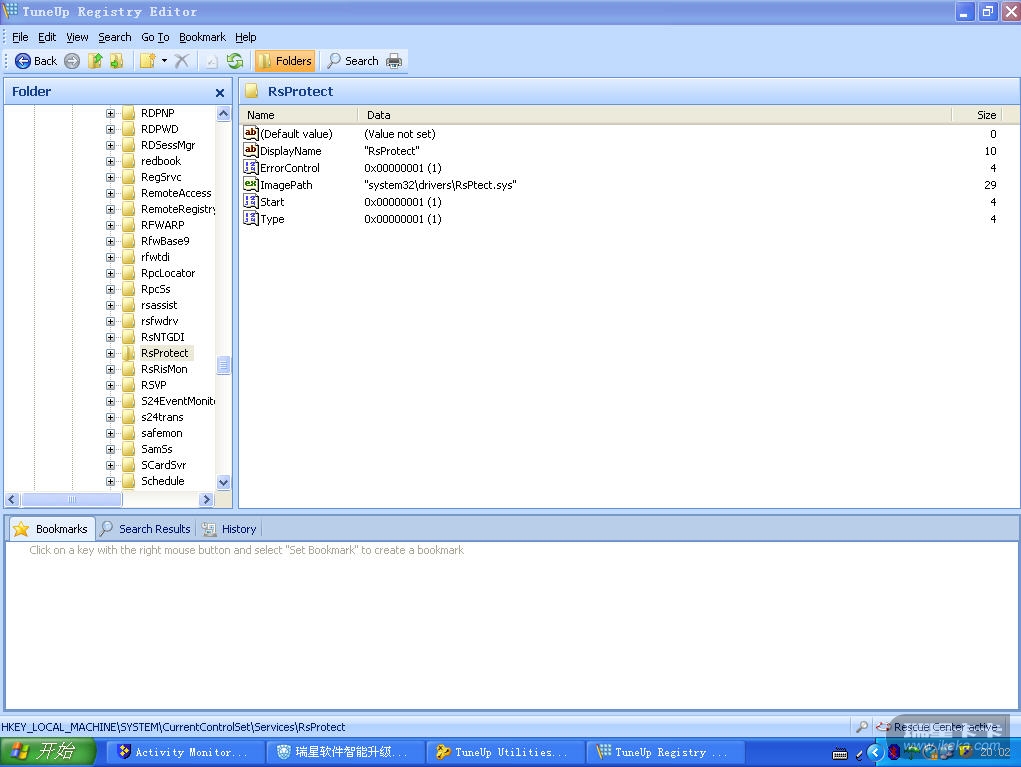This screenshot has height=767, width=1021.
Task: Click the ImagePath expandable string icon
Action: click(251, 184)
